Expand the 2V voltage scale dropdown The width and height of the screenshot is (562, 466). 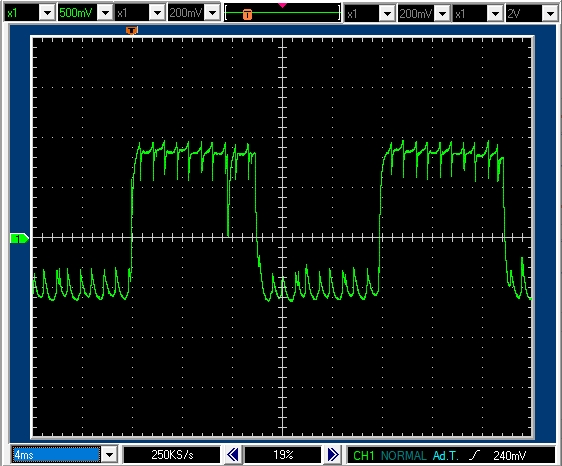click(x=550, y=14)
